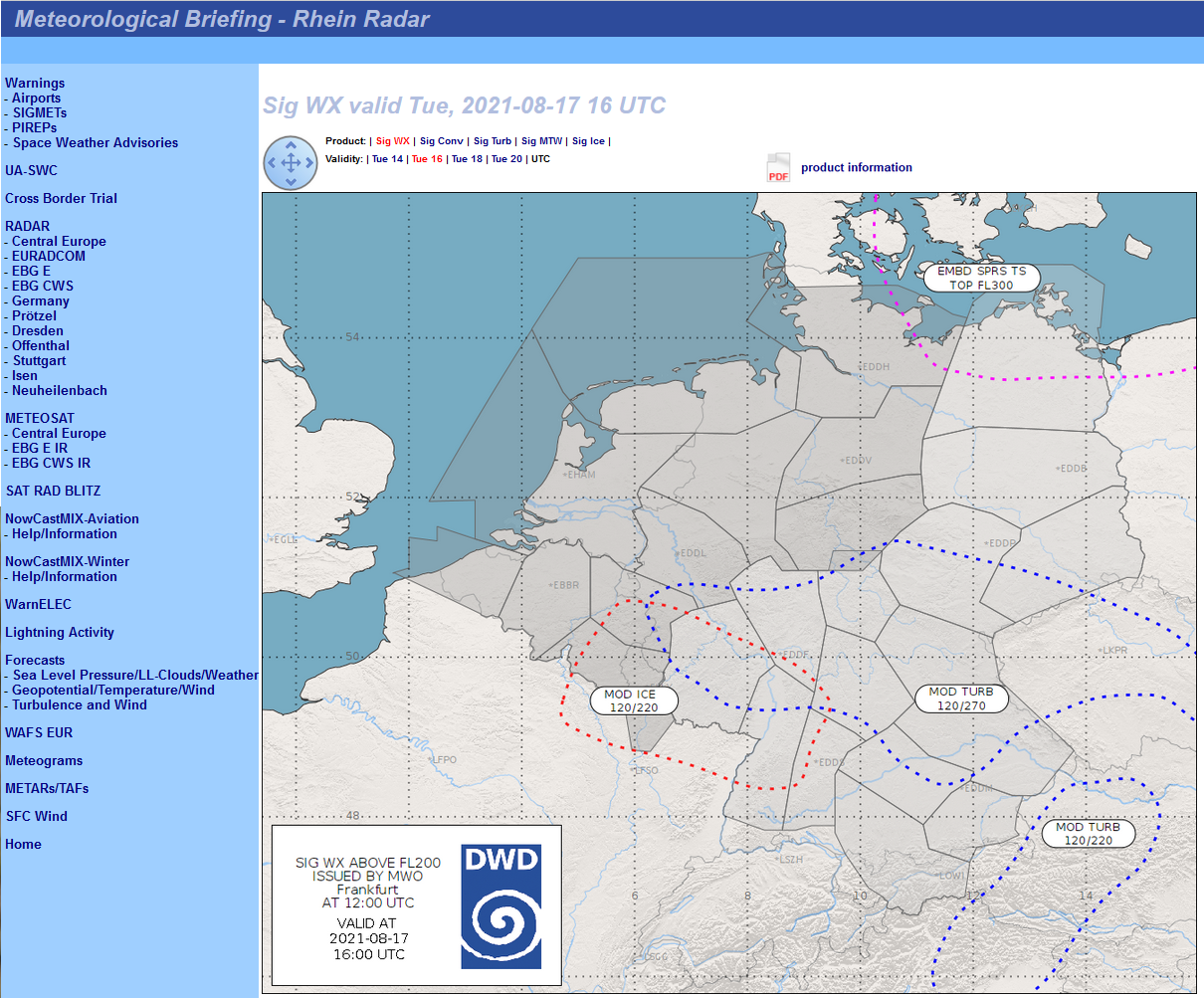
Task: Open the Offenthal radar page
Action: point(41,346)
